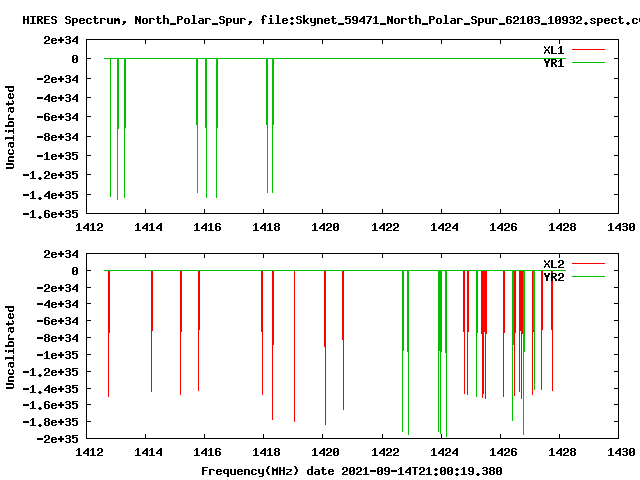The width and height of the screenshot is (640, 480).
Task: Click the -1.8e+35 label on lower plot
Action: point(51,422)
